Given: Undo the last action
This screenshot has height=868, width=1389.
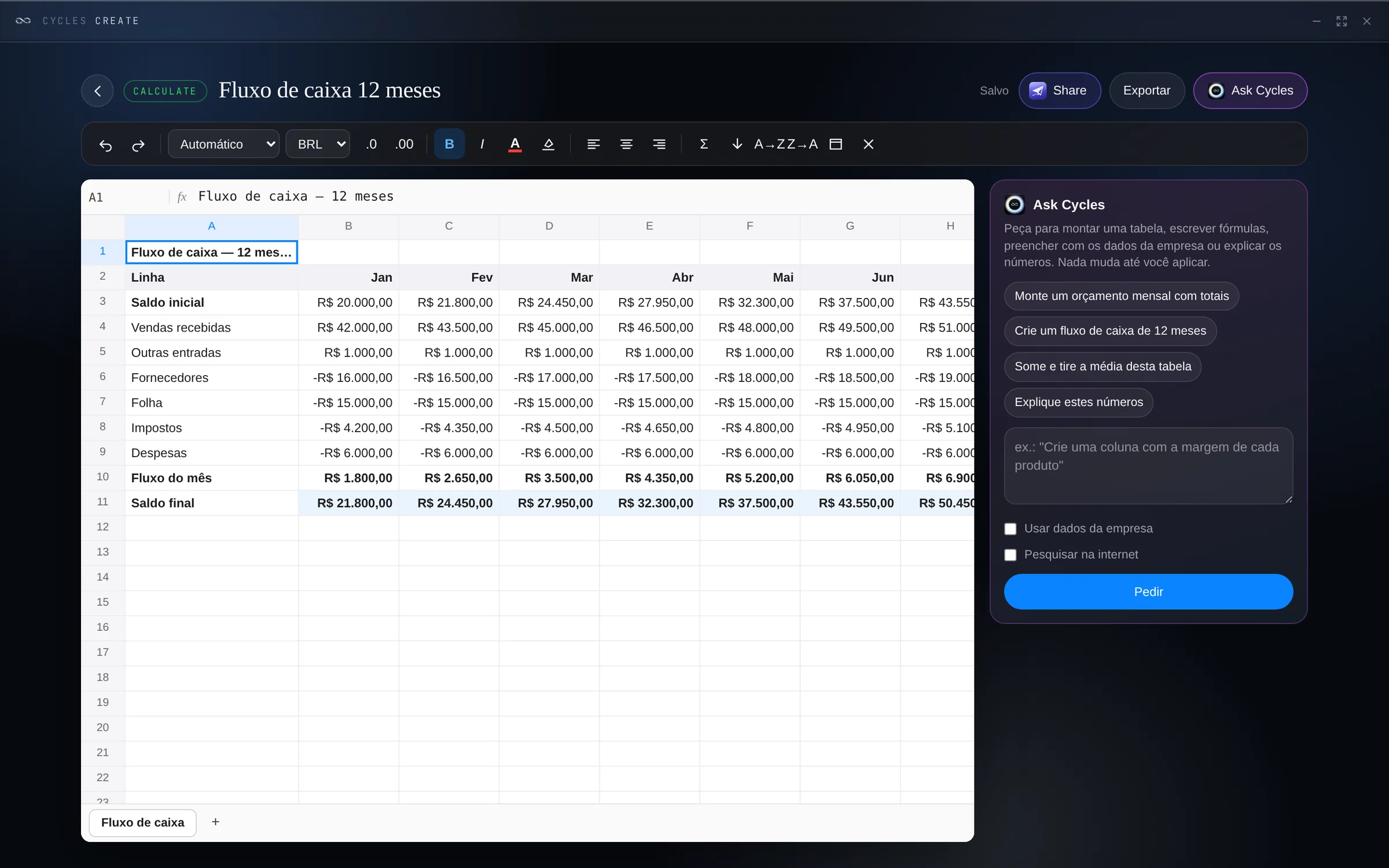Looking at the screenshot, I should pos(105,145).
